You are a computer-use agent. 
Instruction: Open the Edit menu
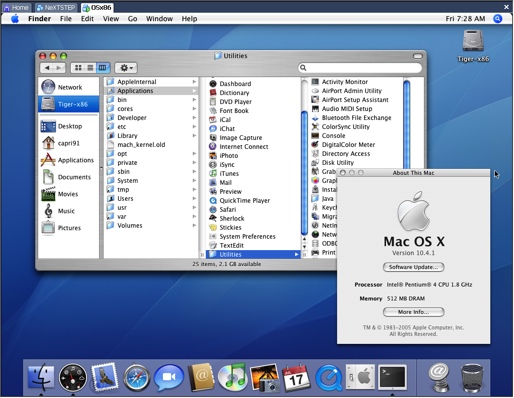tap(87, 19)
